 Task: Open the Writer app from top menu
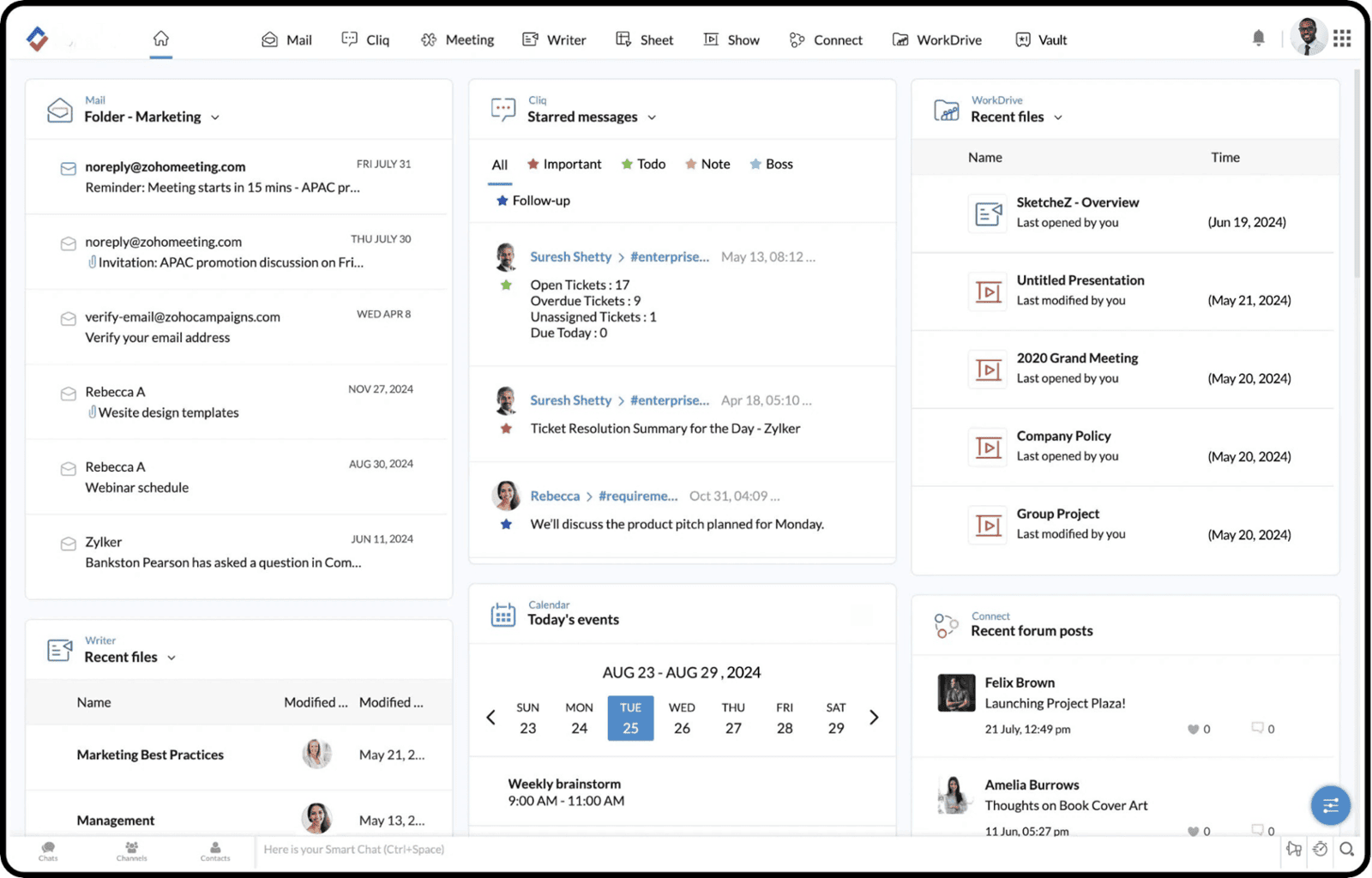tap(554, 39)
